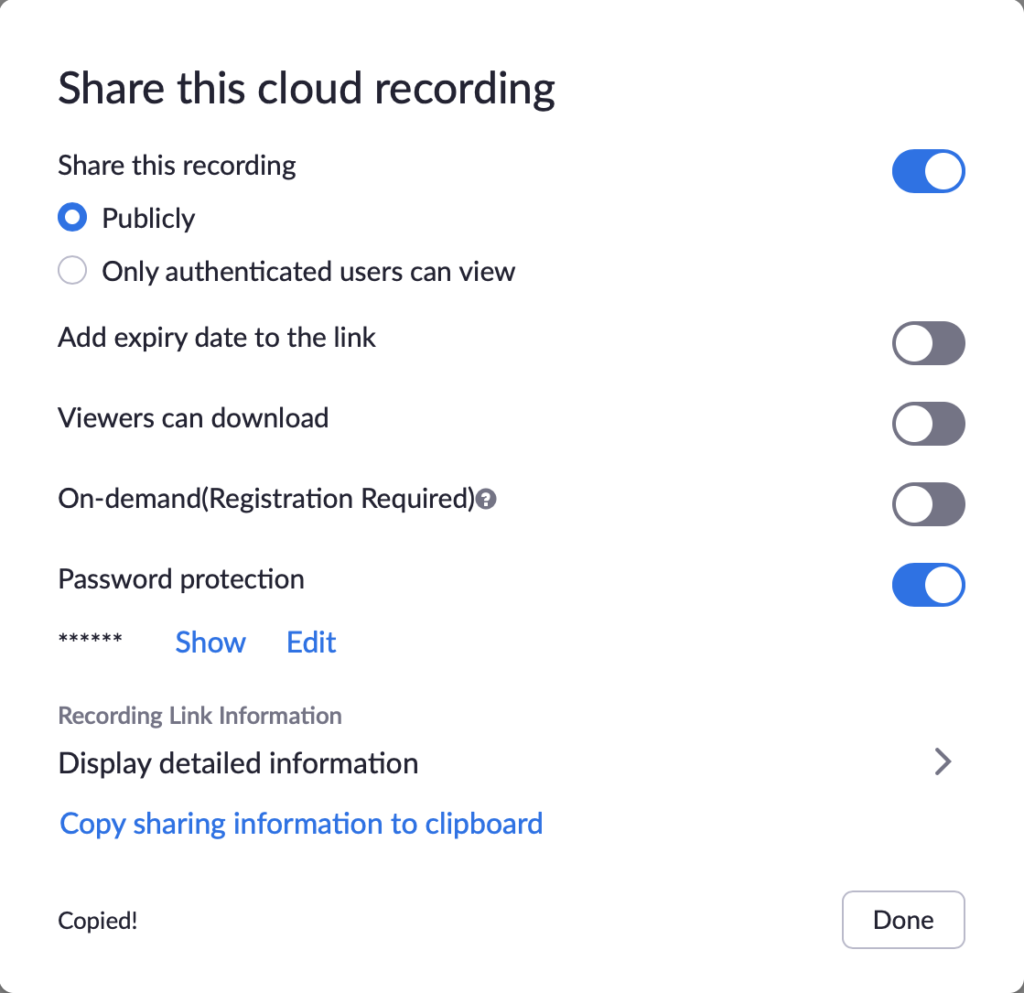The image size is (1024, 993).
Task: Click the Publicly label text
Action: (x=148, y=219)
